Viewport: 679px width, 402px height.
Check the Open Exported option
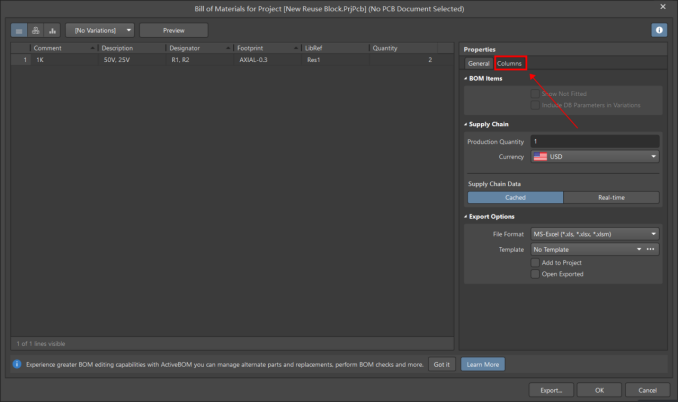(x=536, y=274)
